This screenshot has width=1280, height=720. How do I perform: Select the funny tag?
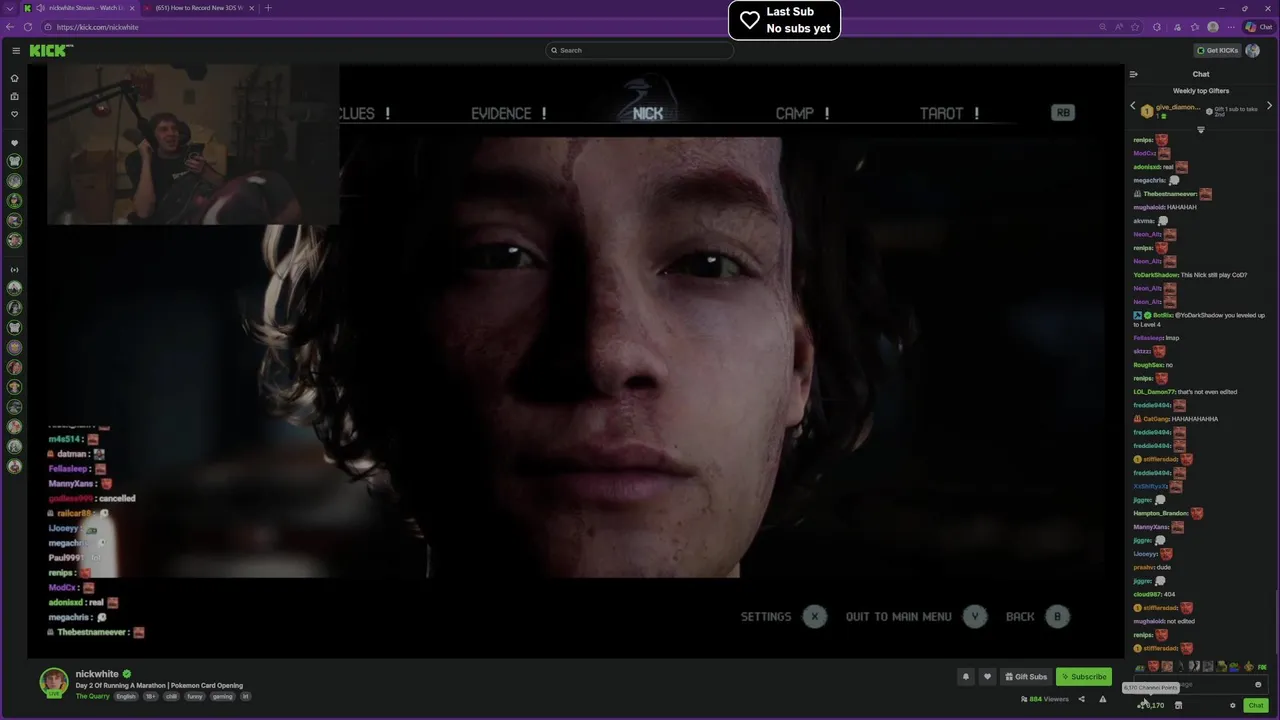195,696
